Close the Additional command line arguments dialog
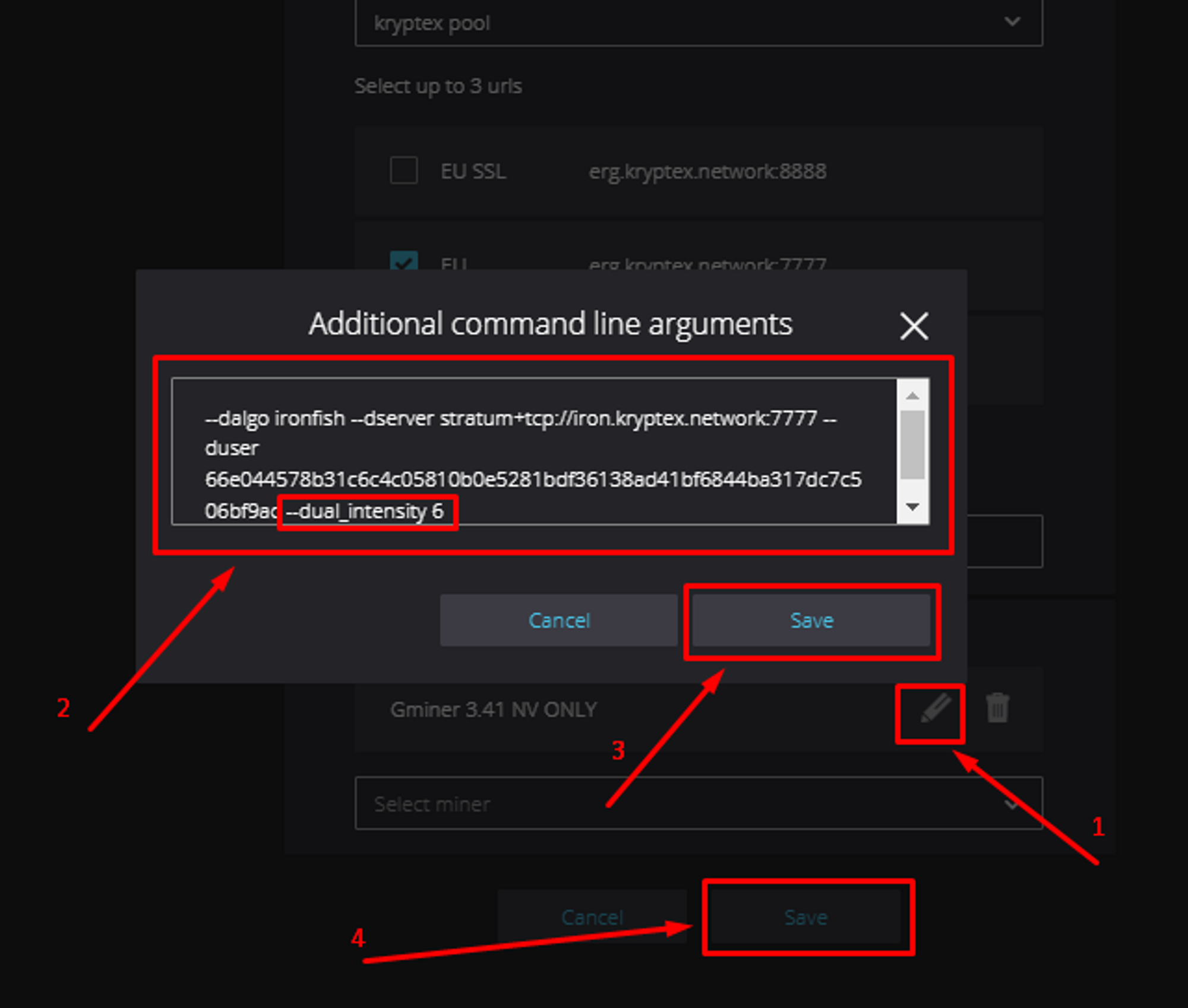1188x1008 pixels. pyautogui.click(x=914, y=326)
